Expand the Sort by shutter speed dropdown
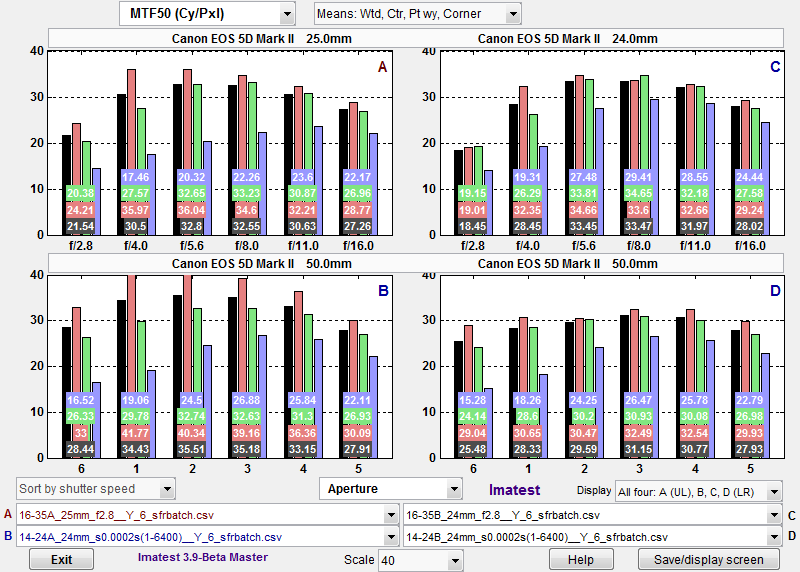 click(x=96, y=489)
